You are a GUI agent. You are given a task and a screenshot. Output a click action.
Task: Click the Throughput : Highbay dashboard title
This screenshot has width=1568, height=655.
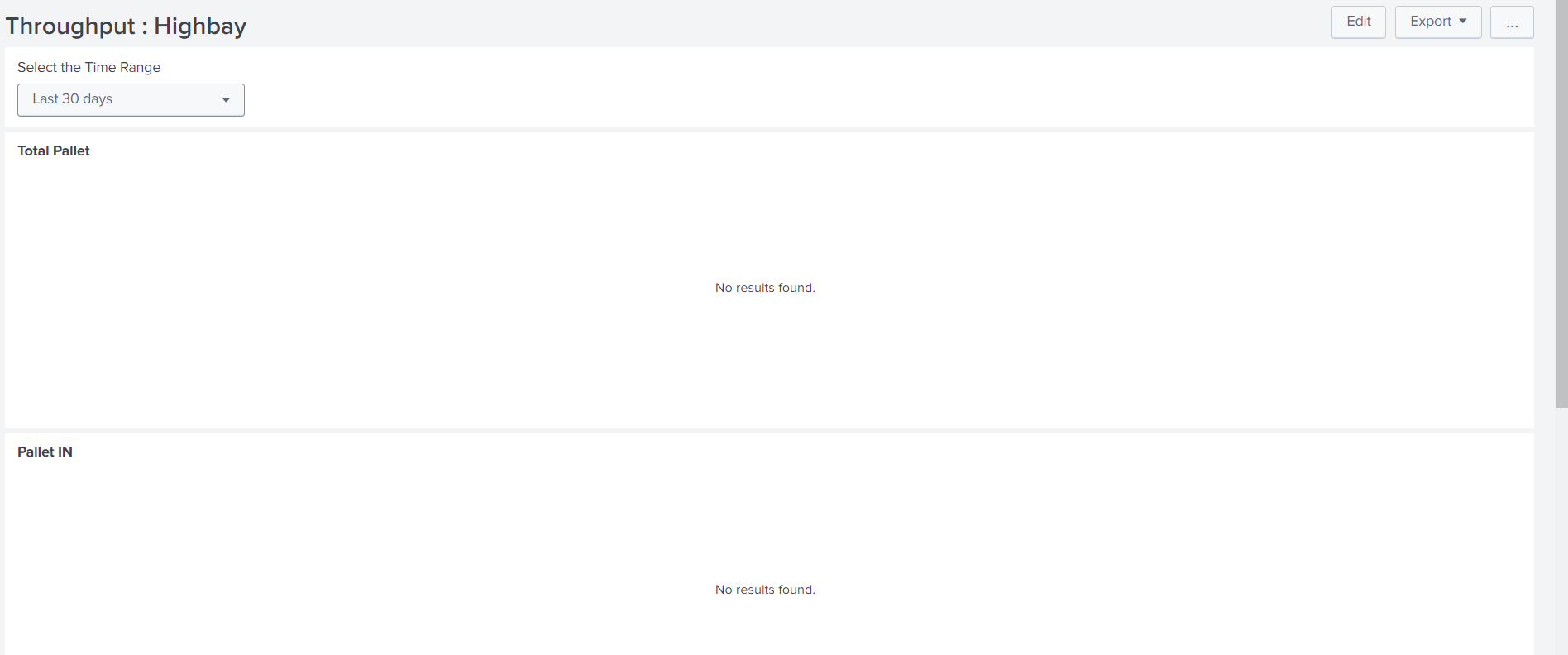[x=126, y=26]
